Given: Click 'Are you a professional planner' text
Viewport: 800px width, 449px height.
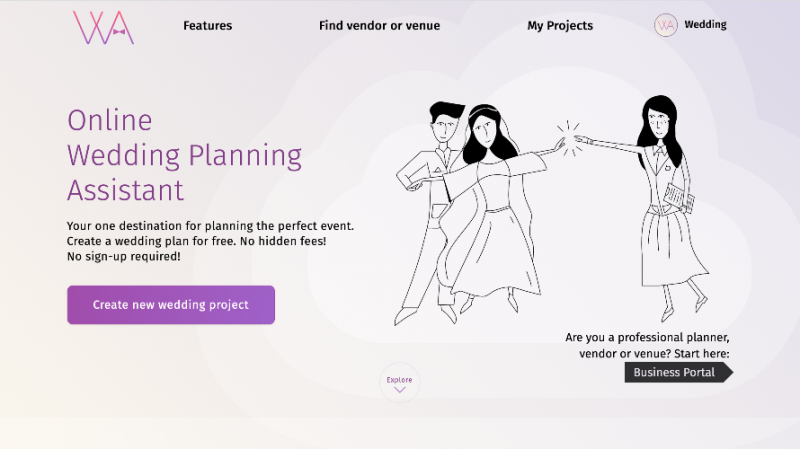Looking at the screenshot, I should (x=649, y=338).
